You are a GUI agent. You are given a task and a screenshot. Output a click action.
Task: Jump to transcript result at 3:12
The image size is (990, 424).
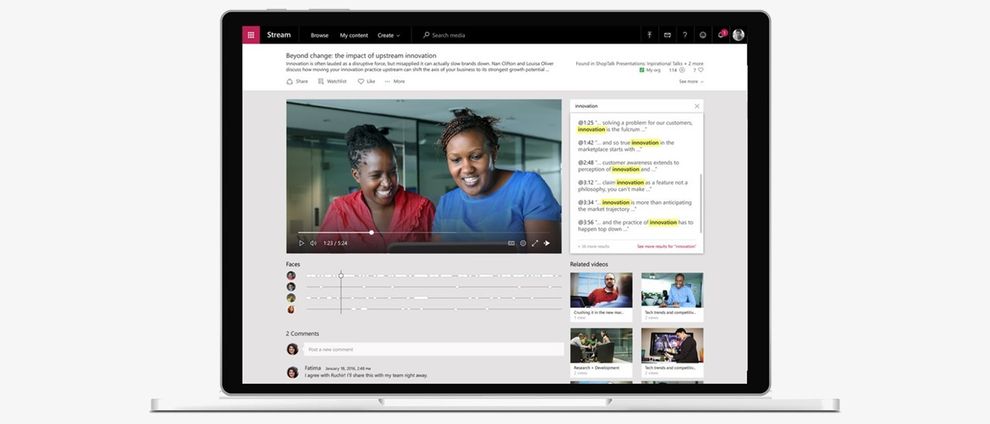pos(633,186)
